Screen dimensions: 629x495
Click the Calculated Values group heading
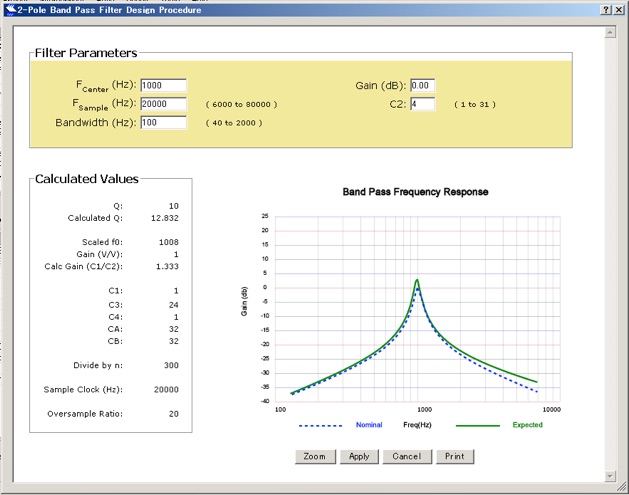87,179
